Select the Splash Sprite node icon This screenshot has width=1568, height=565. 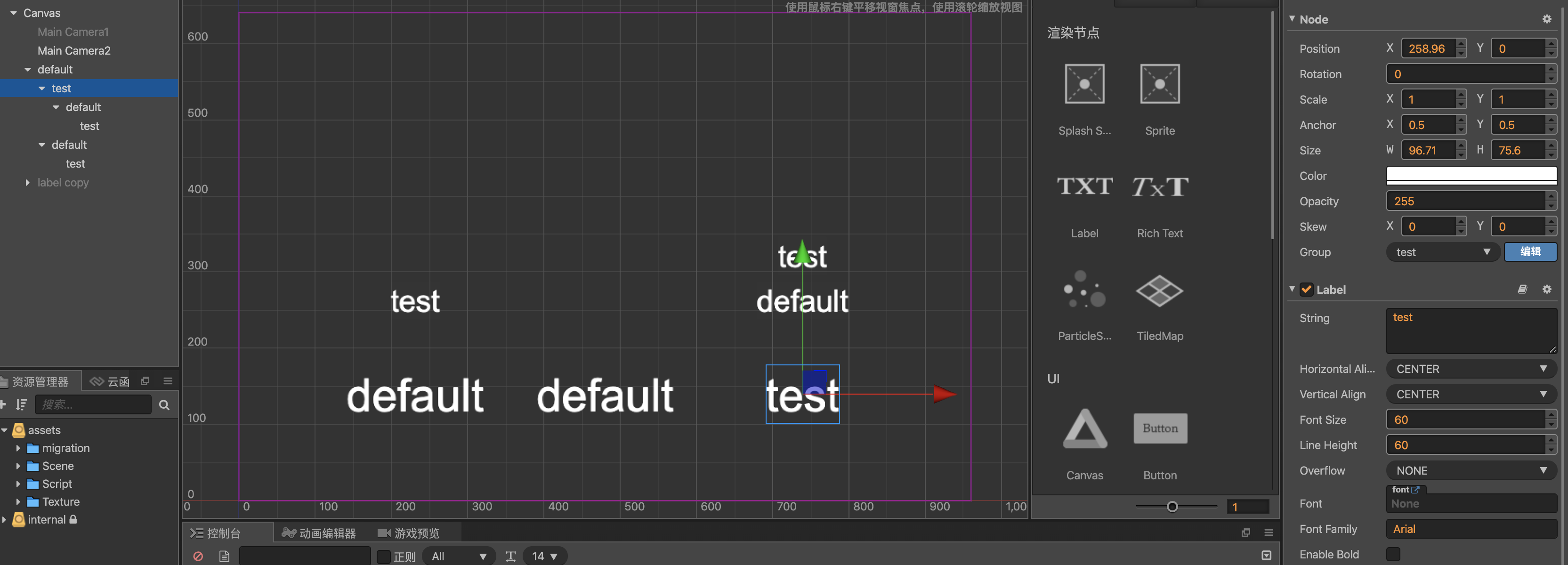point(1084,84)
